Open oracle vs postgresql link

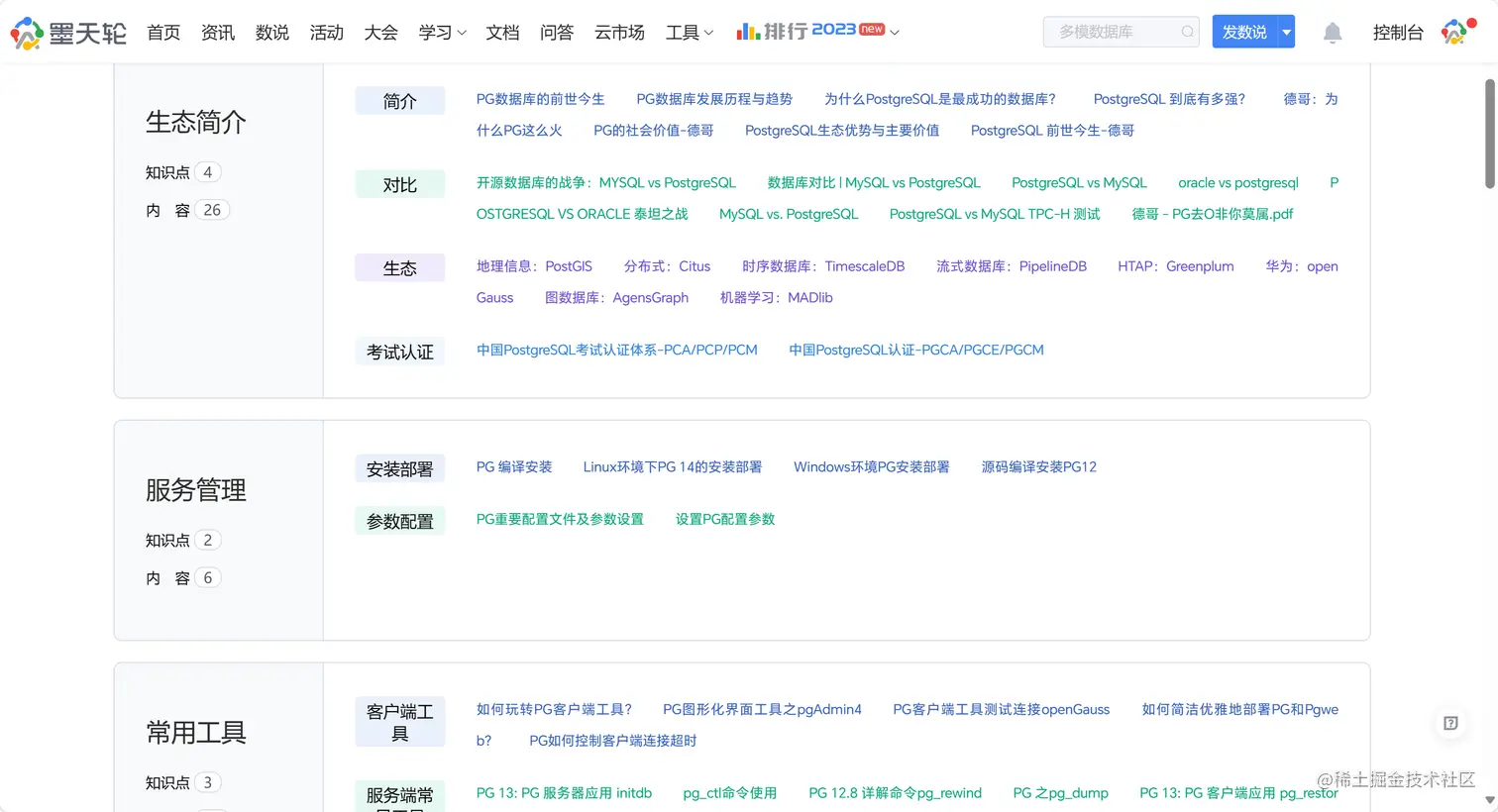(1238, 182)
